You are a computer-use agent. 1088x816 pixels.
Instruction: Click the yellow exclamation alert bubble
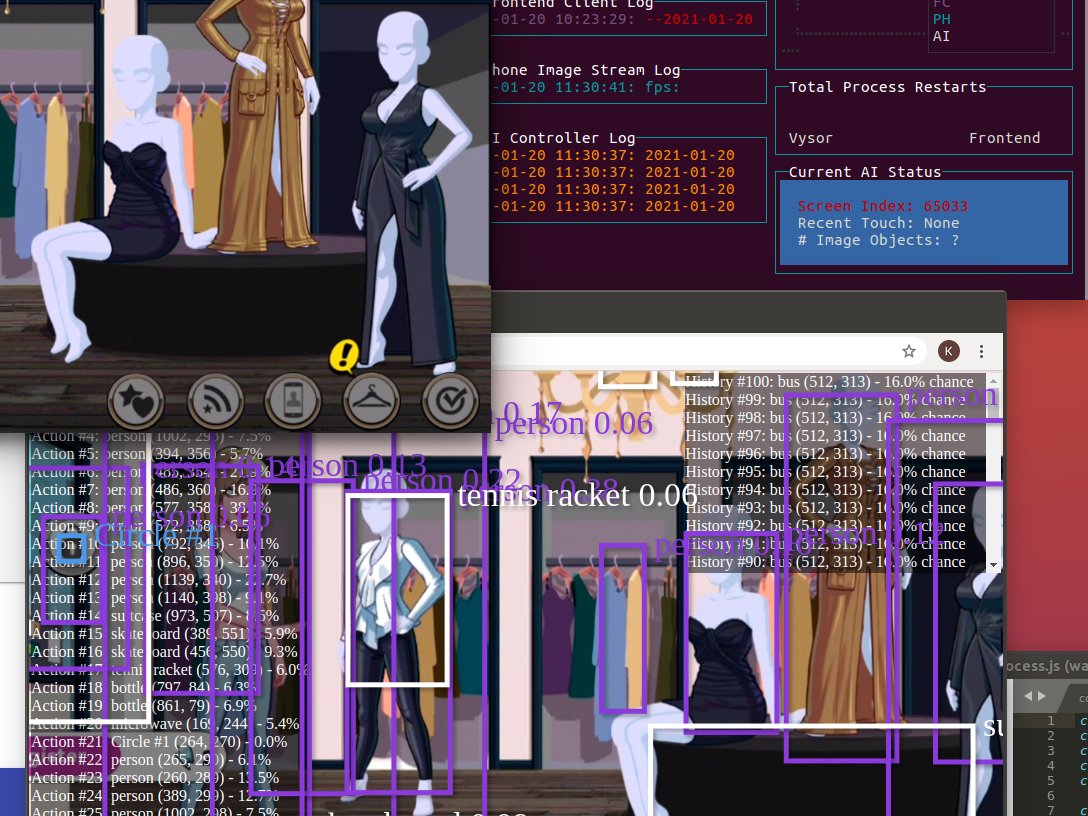tap(343, 356)
